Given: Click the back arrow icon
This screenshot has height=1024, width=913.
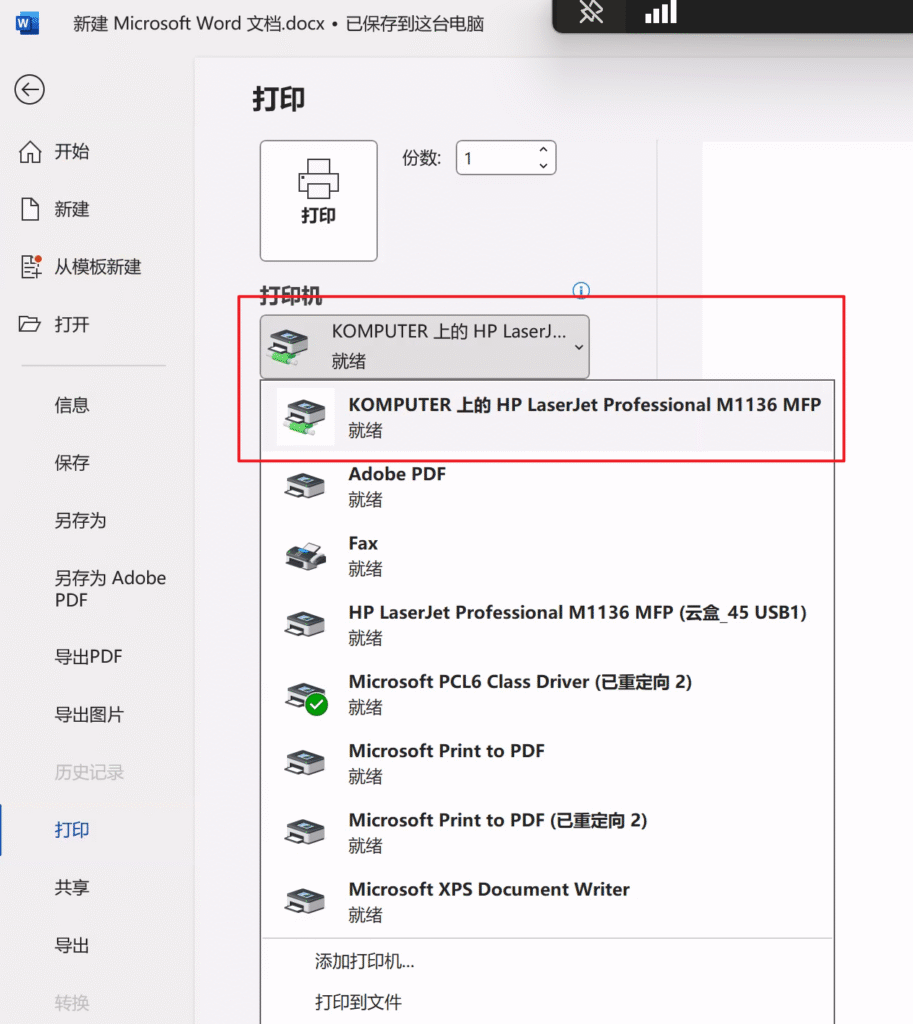Looking at the screenshot, I should tap(29, 90).
